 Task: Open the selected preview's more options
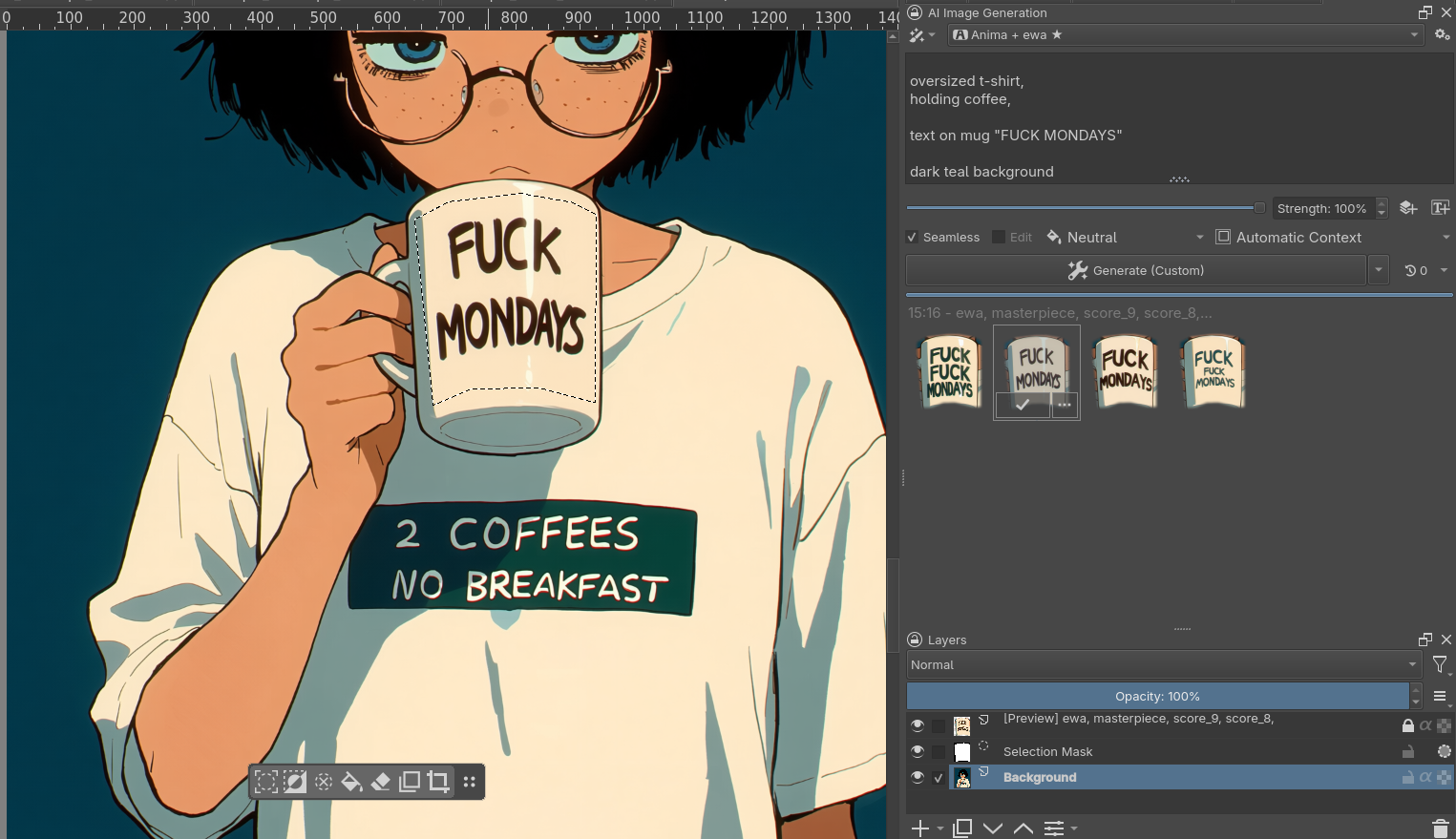(1065, 405)
